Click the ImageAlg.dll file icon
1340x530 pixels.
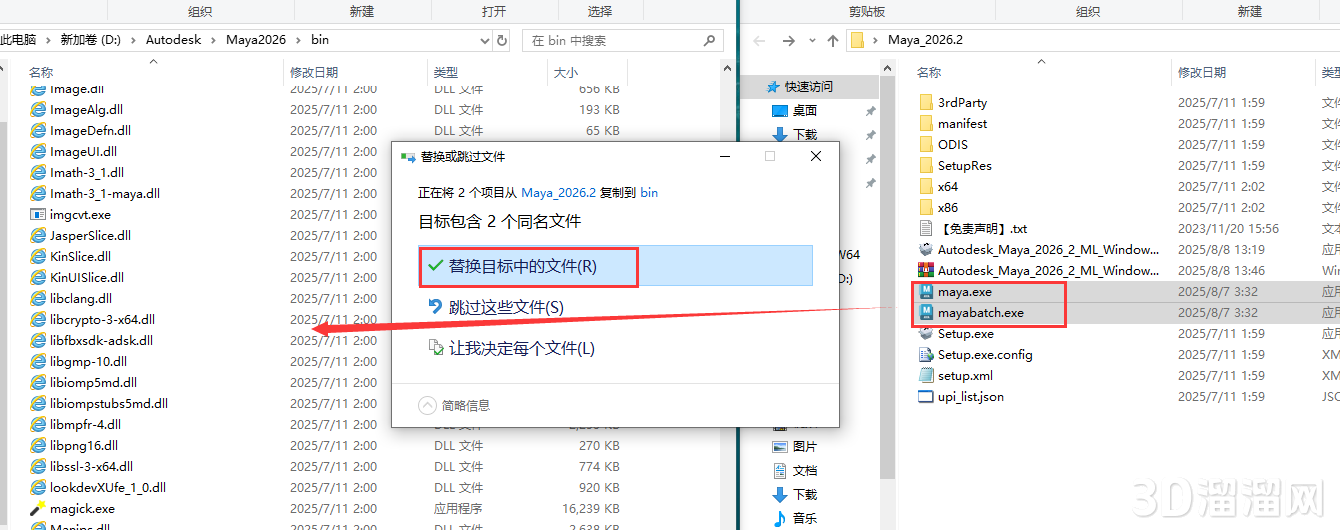[x=38, y=110]
